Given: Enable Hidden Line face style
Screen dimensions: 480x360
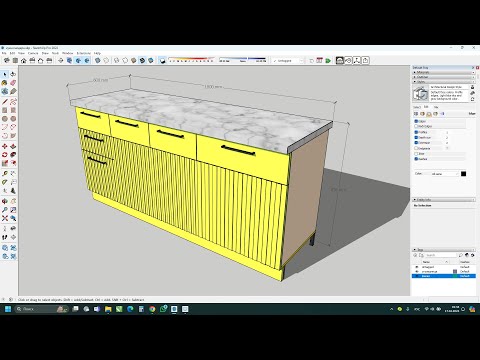Looking at the screenshot, I should pos(125,60).
